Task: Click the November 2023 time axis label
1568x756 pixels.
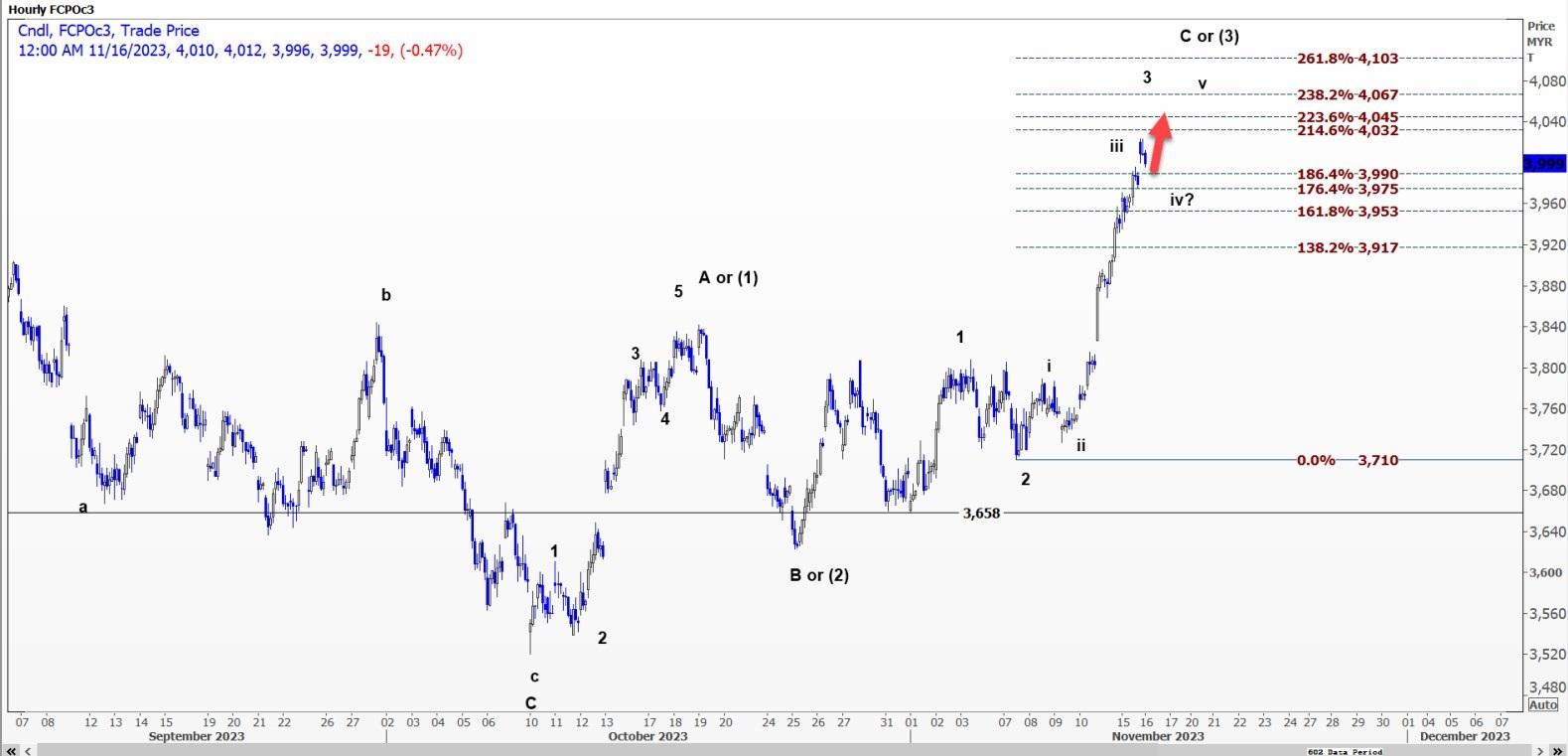Action: pyautogui.click(x=1158, y=736)
